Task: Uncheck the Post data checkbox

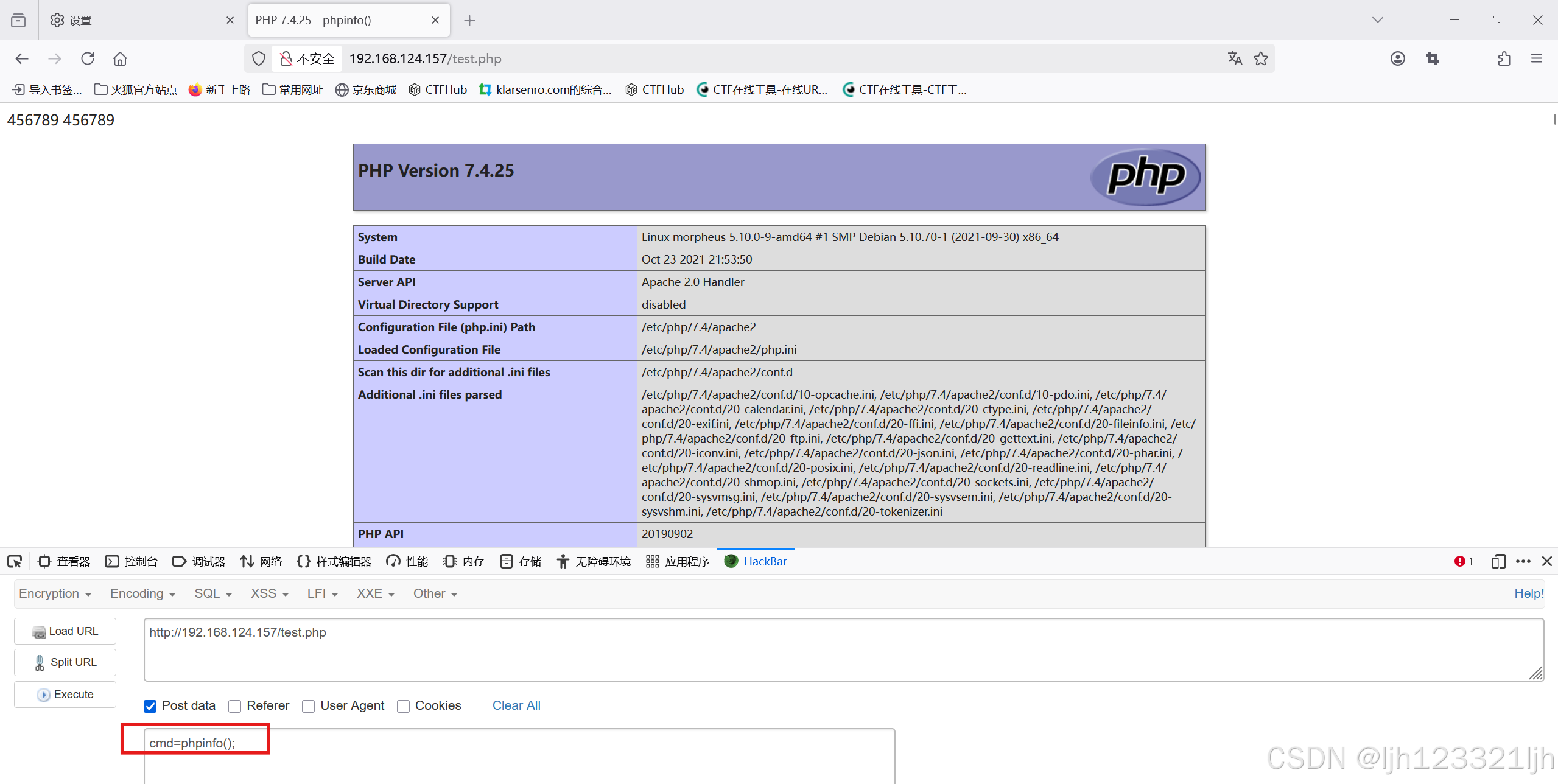Action: pos(150,706)
